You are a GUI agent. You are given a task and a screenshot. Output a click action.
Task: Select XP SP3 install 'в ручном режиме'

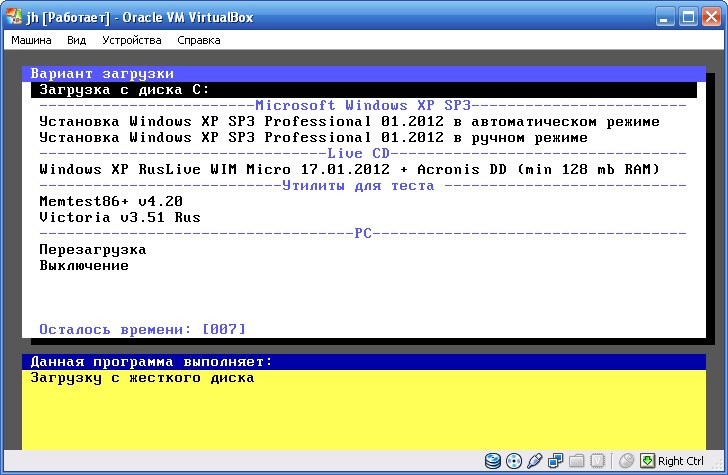pyautogui.click(x=313, y=137)
